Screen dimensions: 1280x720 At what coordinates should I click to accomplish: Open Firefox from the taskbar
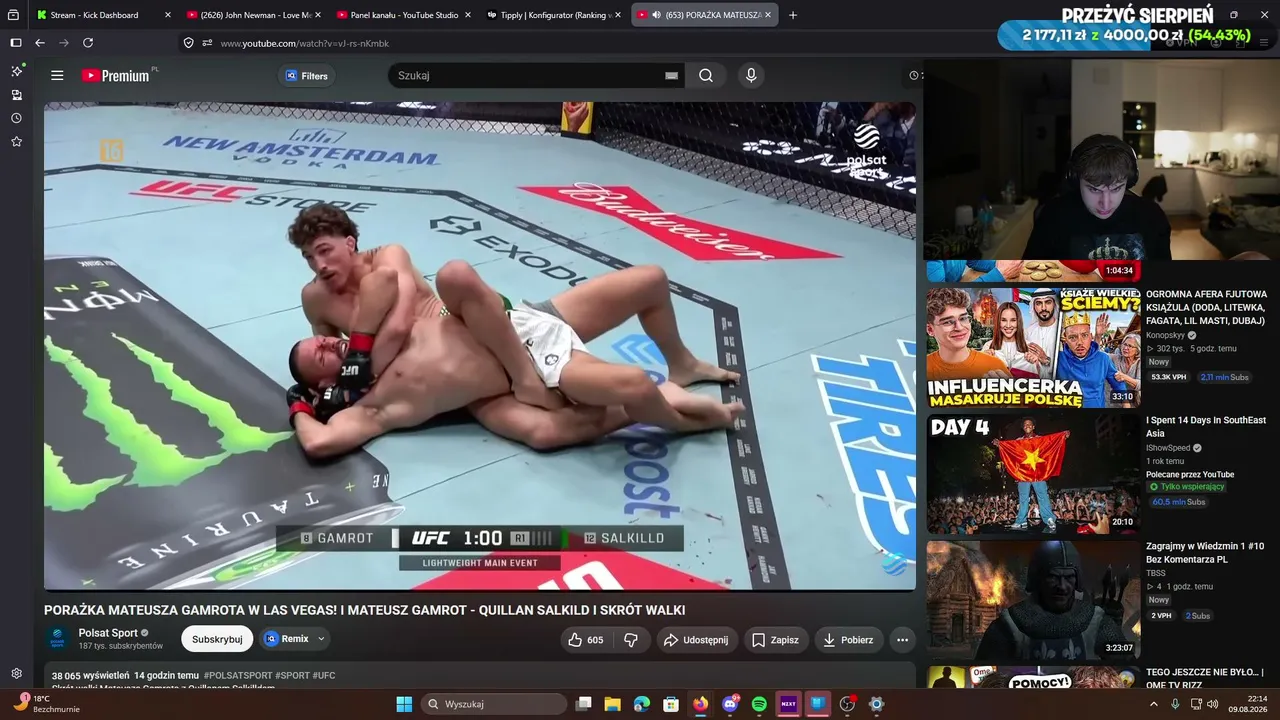point(700,704)
